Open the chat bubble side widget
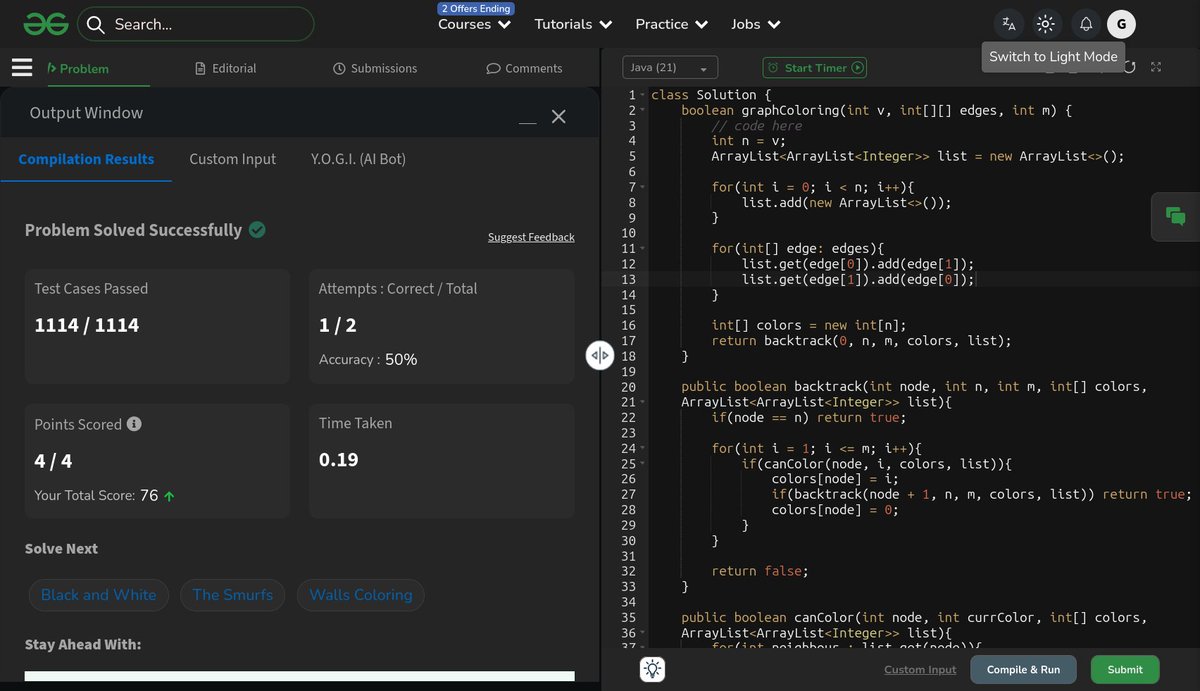The image size is (1200, 691). [1176, 216]
